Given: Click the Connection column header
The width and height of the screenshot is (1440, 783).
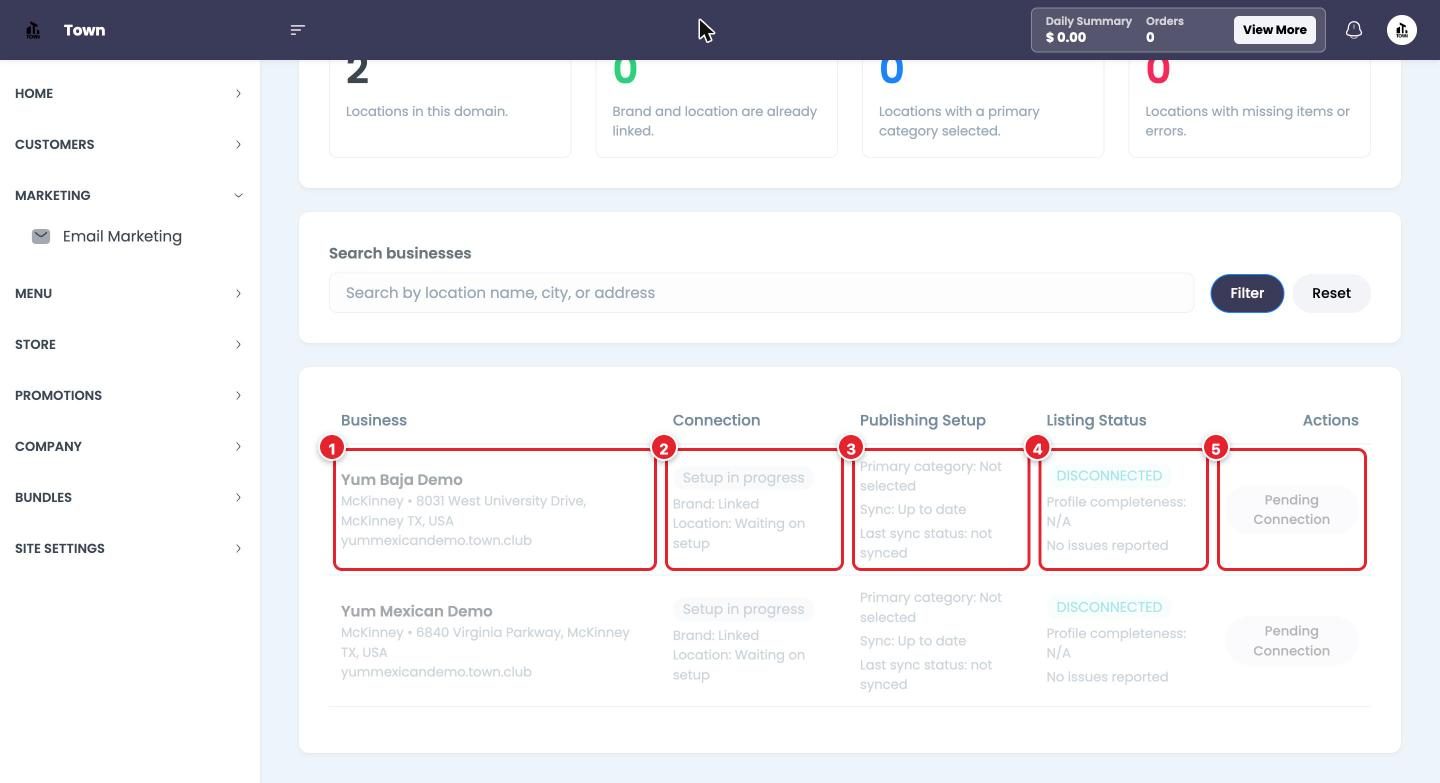Looking at the screenshot, I should tap(716, 420).
